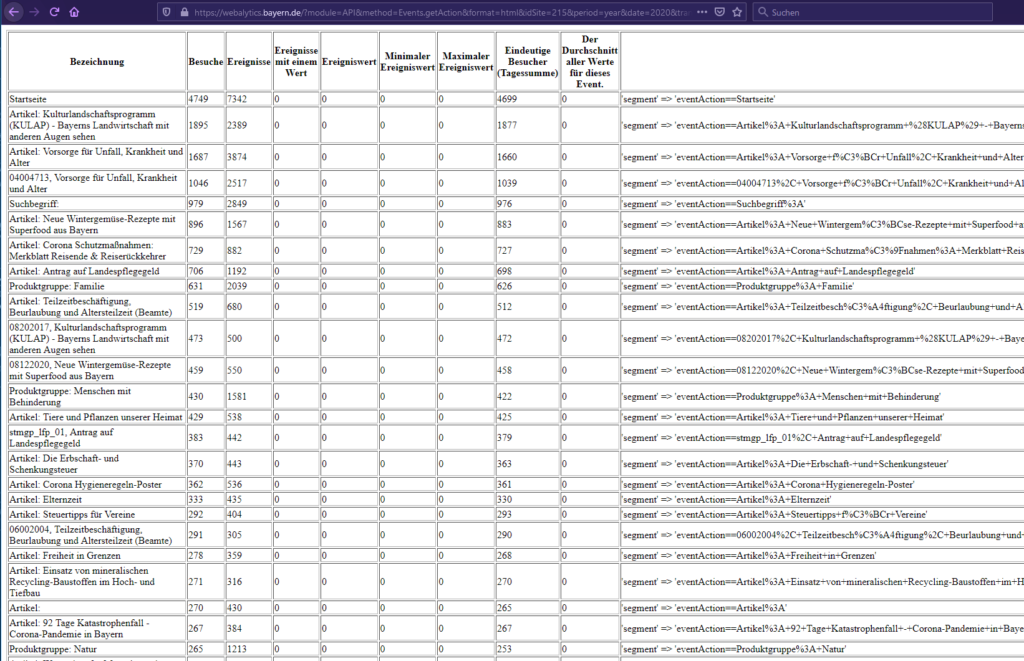
Task: Click the Eindeutige Besucher (Tagessumme) header
Action: 528,61
